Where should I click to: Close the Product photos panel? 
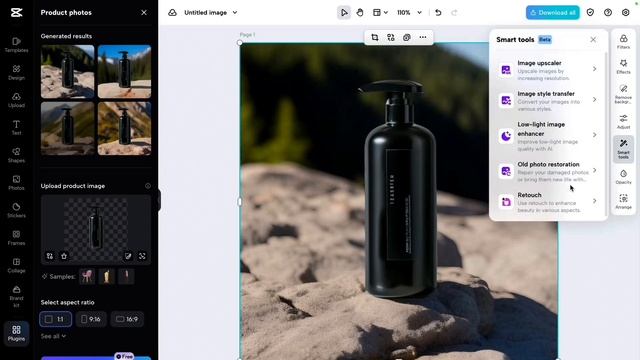144,13
